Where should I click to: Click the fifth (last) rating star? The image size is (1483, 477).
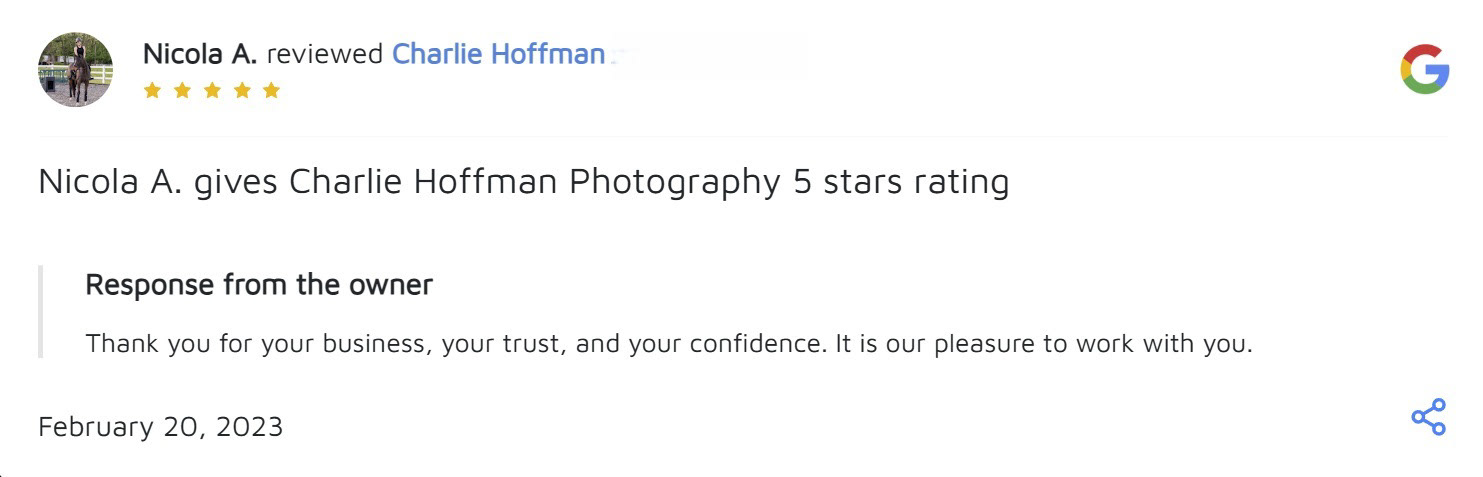pos(271,91)
